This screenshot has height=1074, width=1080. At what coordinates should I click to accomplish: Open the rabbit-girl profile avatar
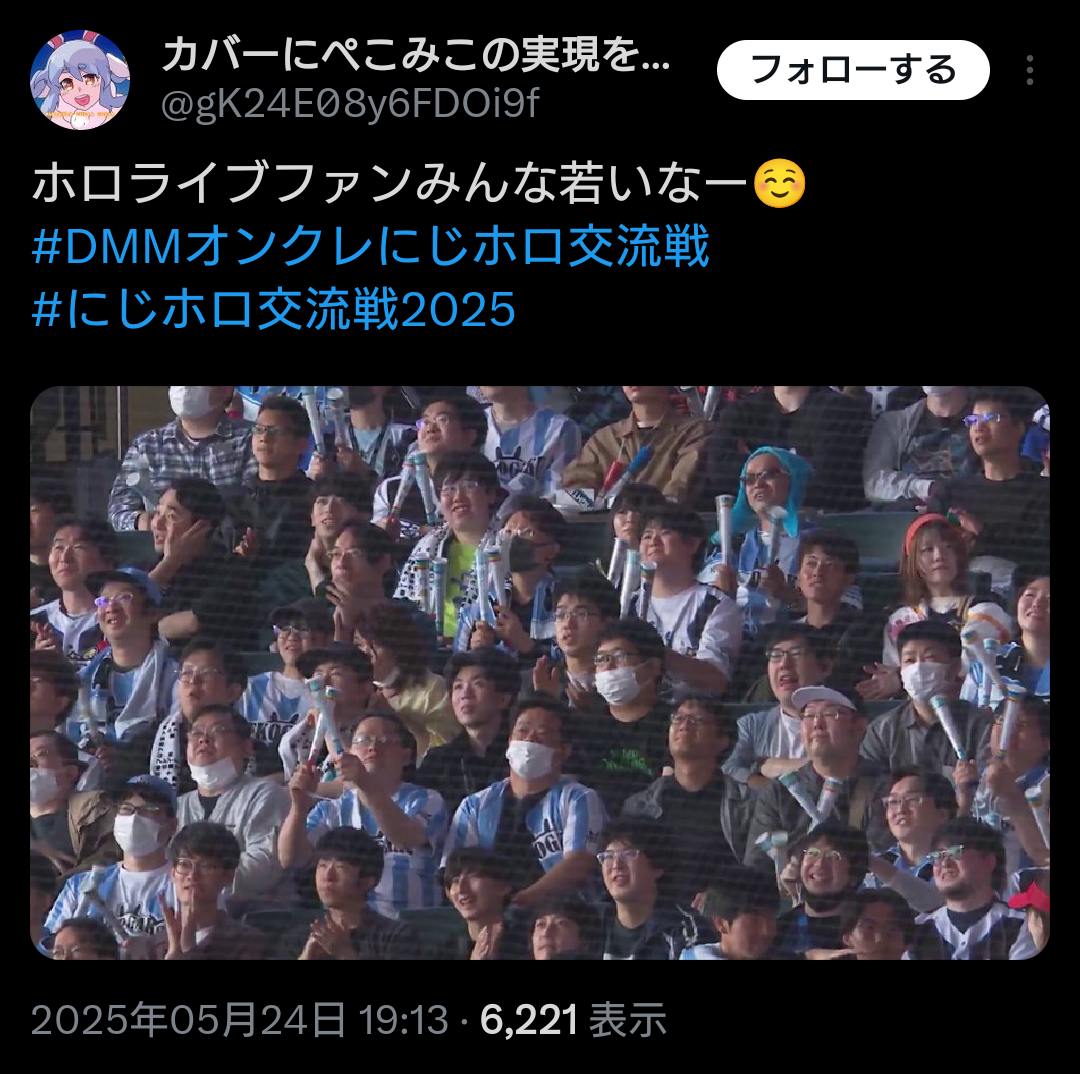pos(80,80)
